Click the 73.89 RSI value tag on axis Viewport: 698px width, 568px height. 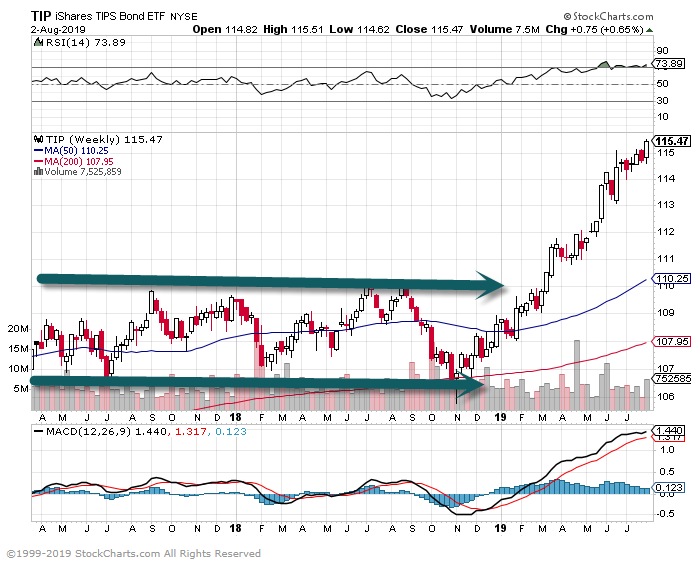click(669, 63)
